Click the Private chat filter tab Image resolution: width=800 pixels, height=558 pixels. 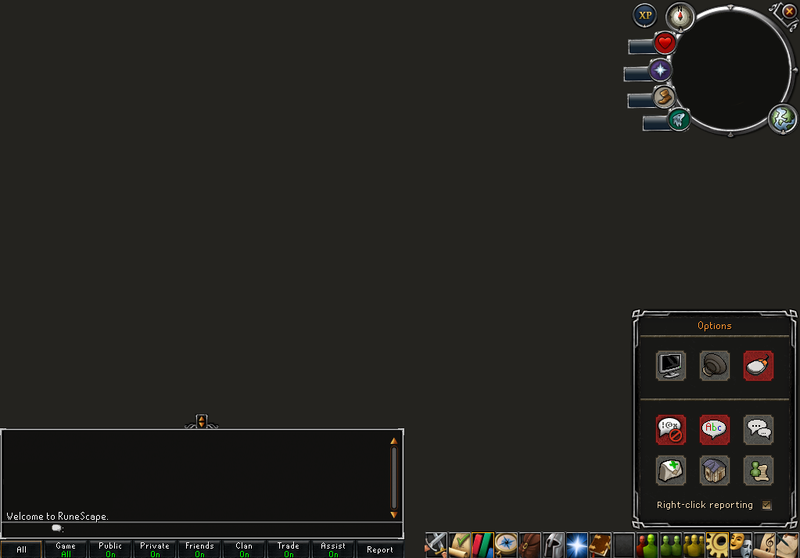(x=155, y=549)
